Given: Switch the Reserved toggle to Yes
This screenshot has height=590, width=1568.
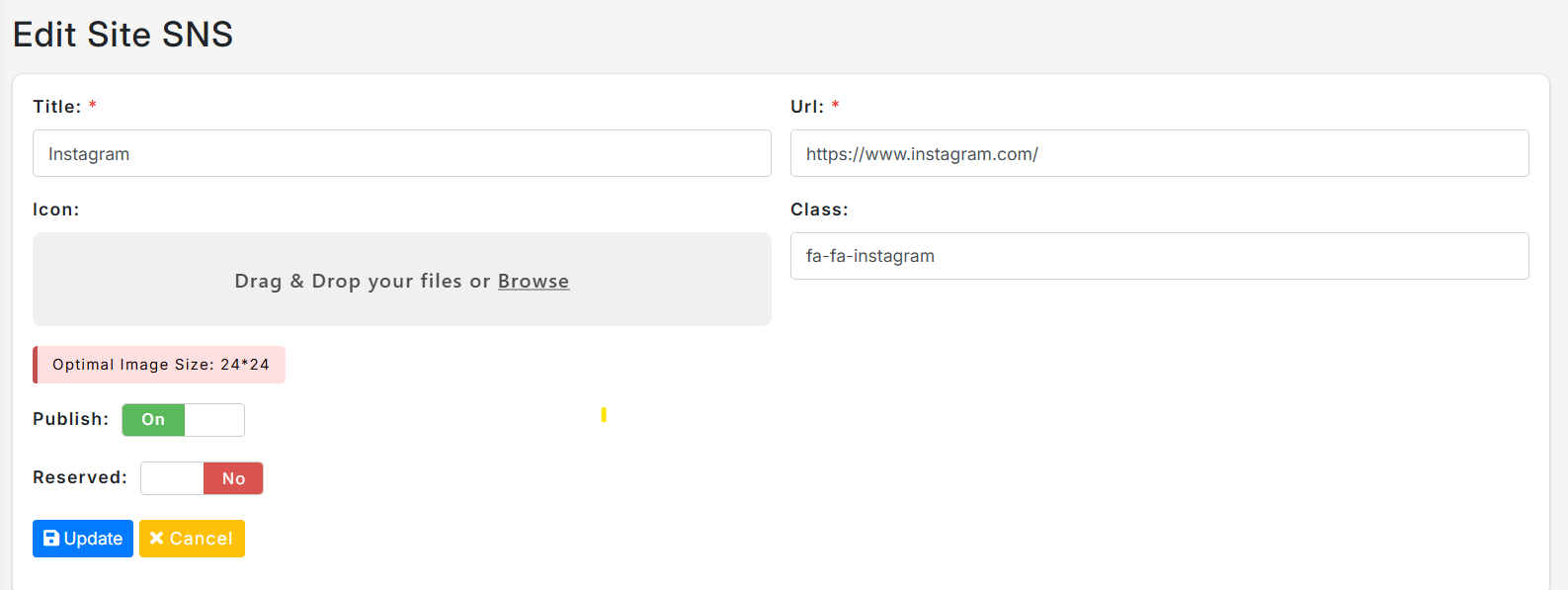Looking at the screenshot, I should [202, 478].
